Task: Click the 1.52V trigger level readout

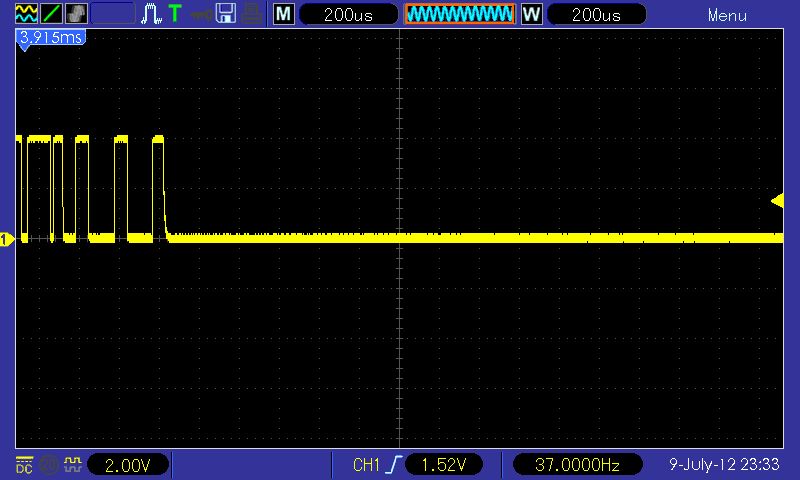Action: [x=444, y=465]
